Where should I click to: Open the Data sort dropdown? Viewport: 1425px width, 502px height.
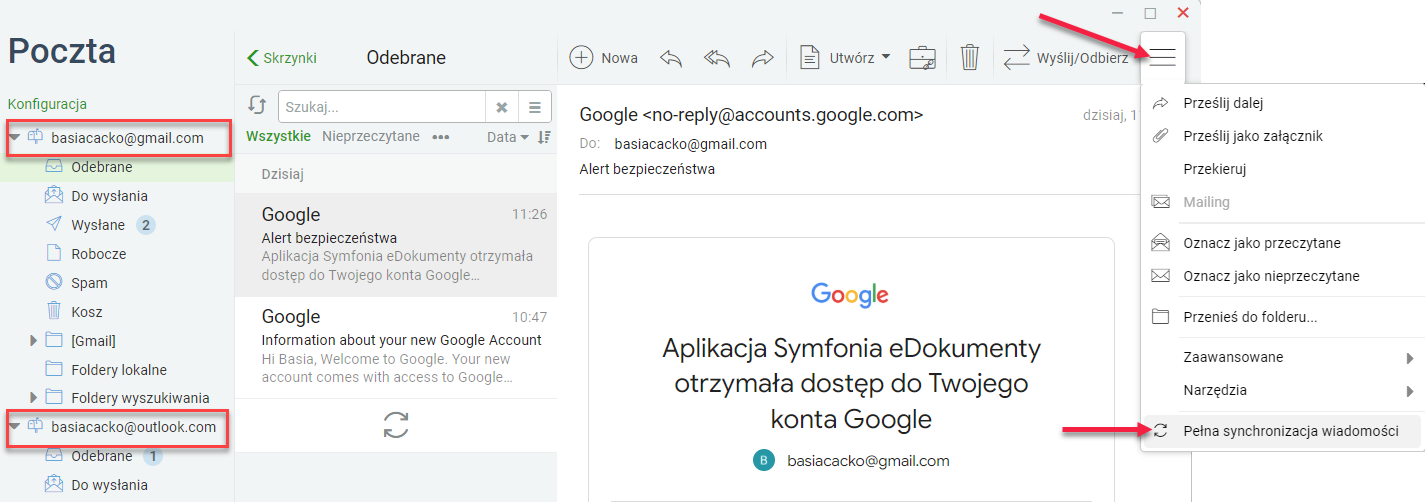pyautogui.click(x=508, y=137)
